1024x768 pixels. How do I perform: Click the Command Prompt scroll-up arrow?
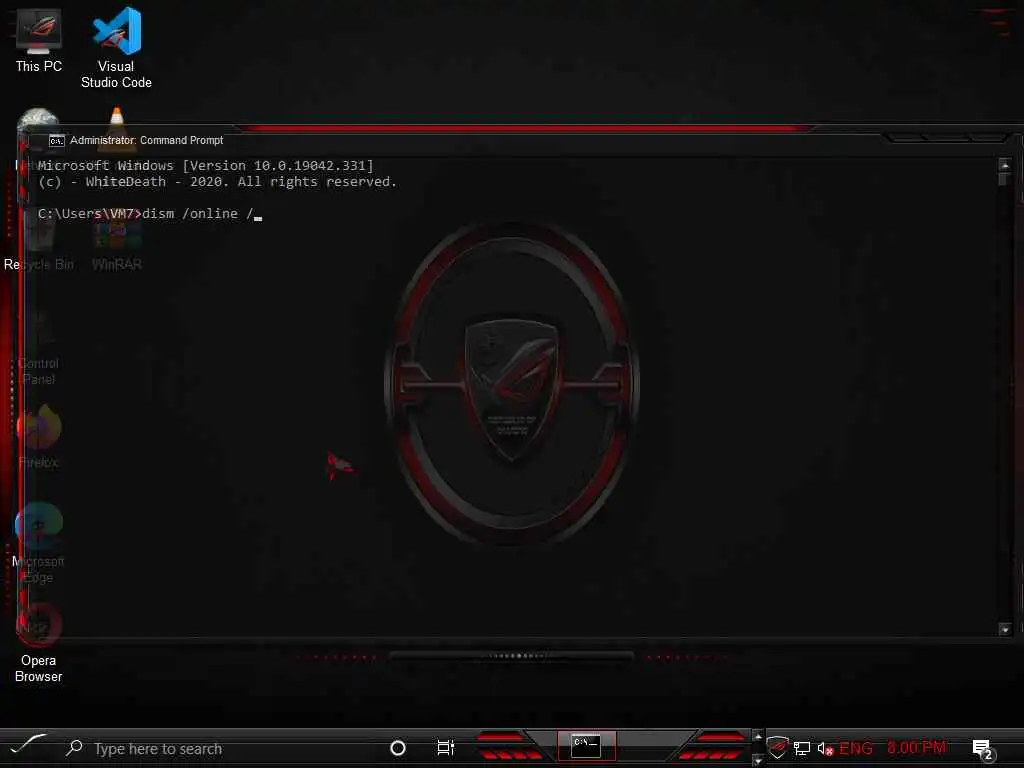(1004, 165)
